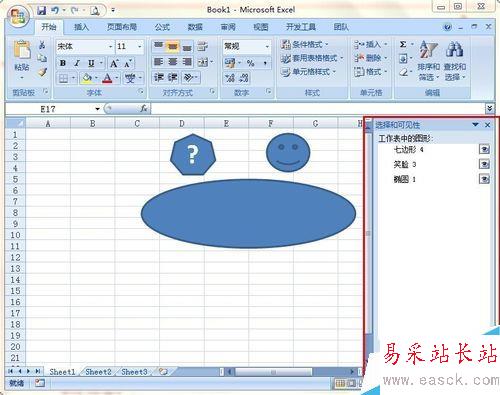Align text right
This screenshot has width=500, height=395.
(x=187, y=62)
